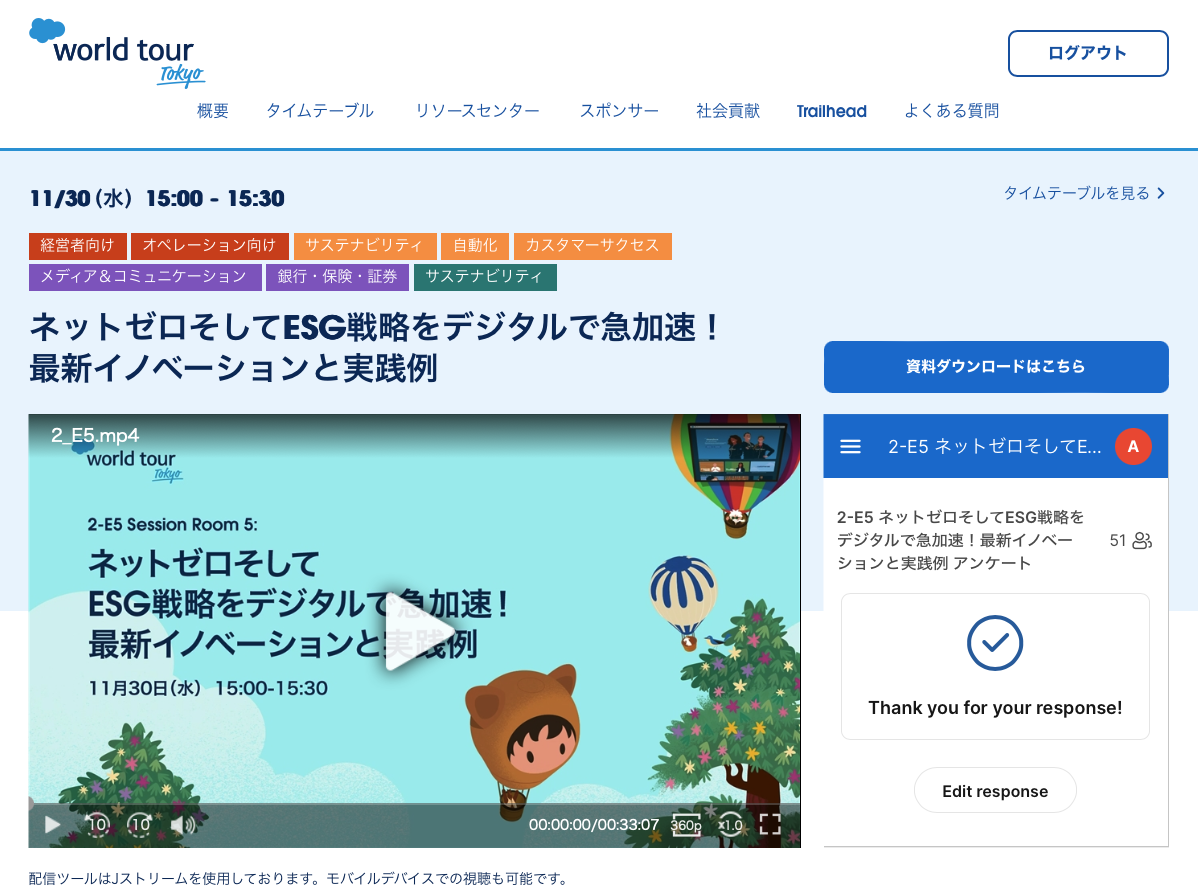Screen dimensions: 1198x892
Task: Click the video seek progress bar
Action: pyautogui.click(x=415, y=804)
